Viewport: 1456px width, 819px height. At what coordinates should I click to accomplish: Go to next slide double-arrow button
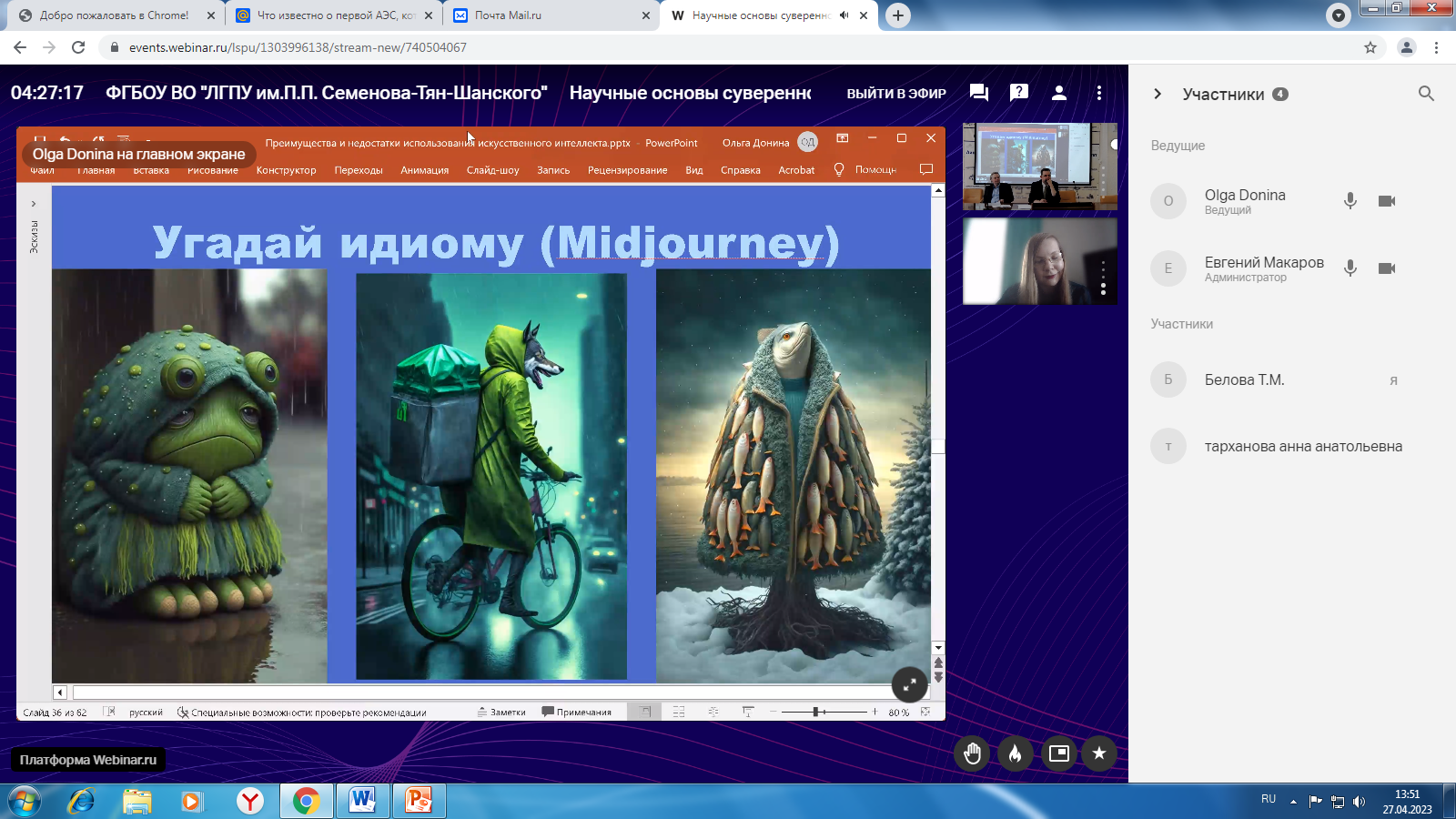[938, 677]
